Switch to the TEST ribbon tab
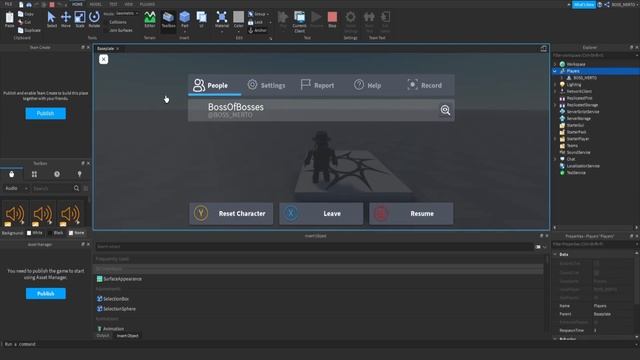Screen dimensions: 640x360 pos(113,4)
